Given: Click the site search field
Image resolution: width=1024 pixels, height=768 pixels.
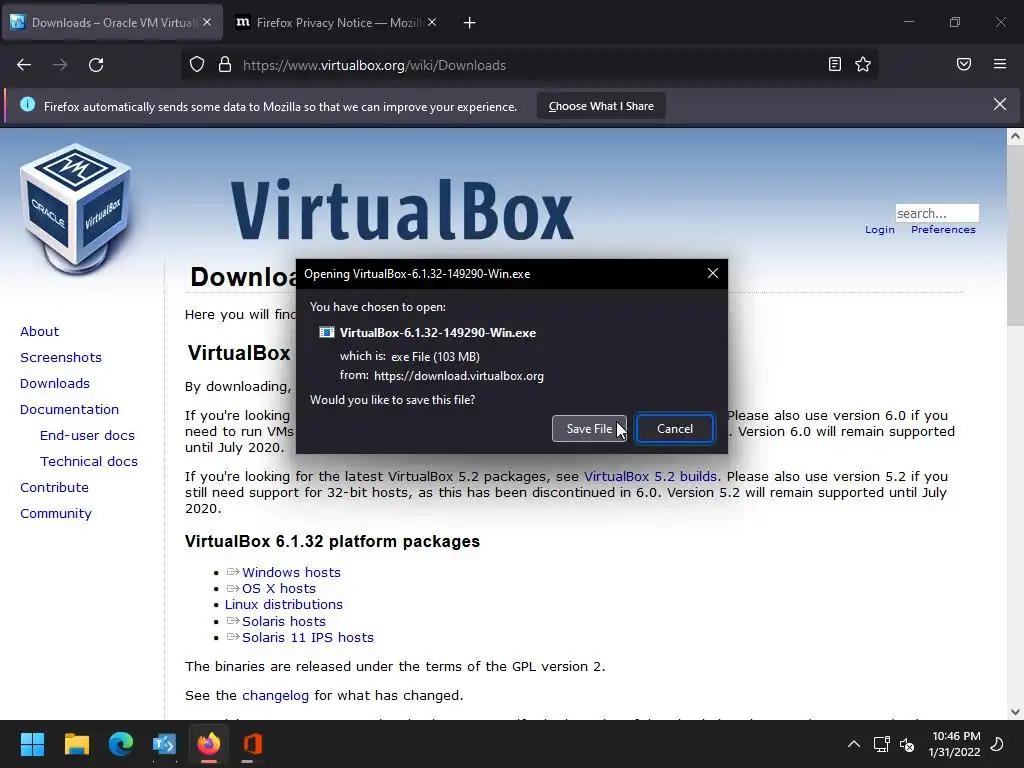Looking at the screenshot, I should click(936, 213).
